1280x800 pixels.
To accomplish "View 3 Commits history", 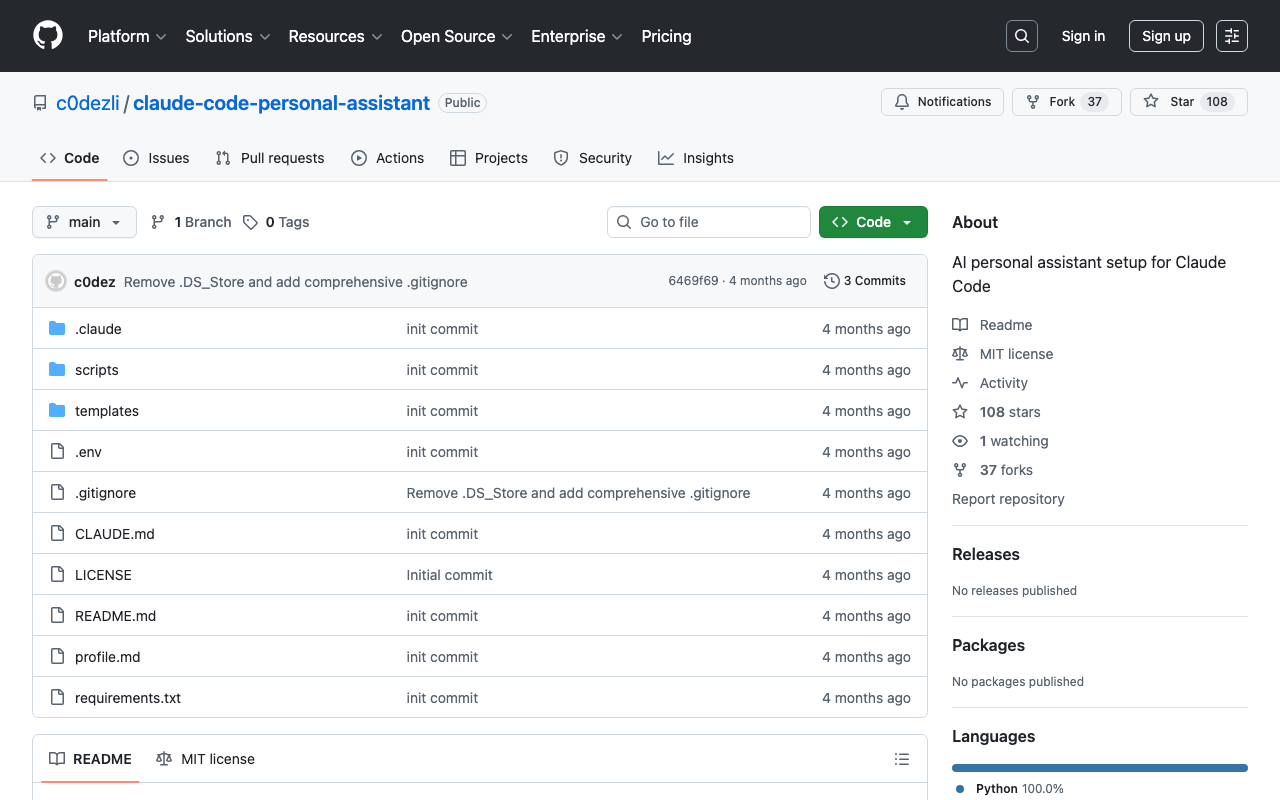I will pos(865,281).
